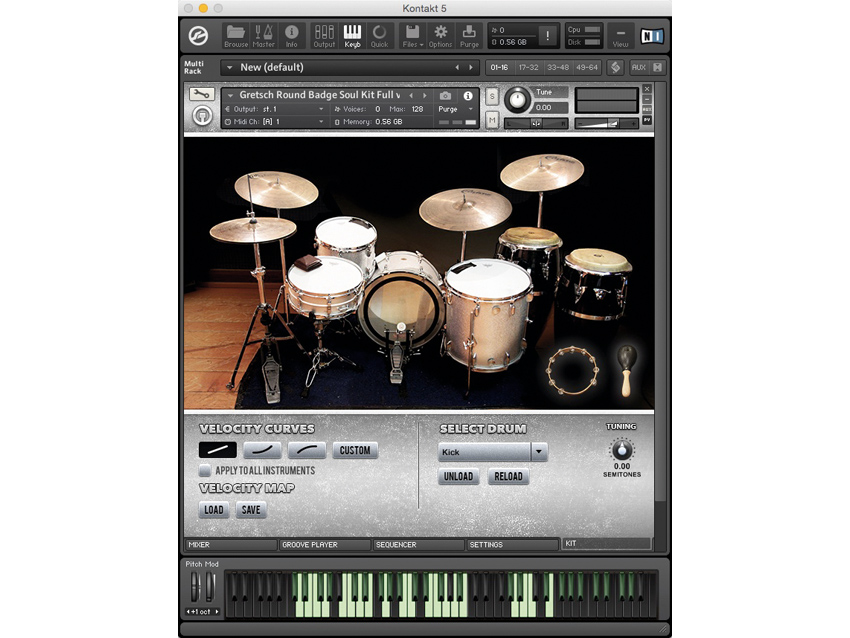Load previous instrument with left arrow

point(411,95)
